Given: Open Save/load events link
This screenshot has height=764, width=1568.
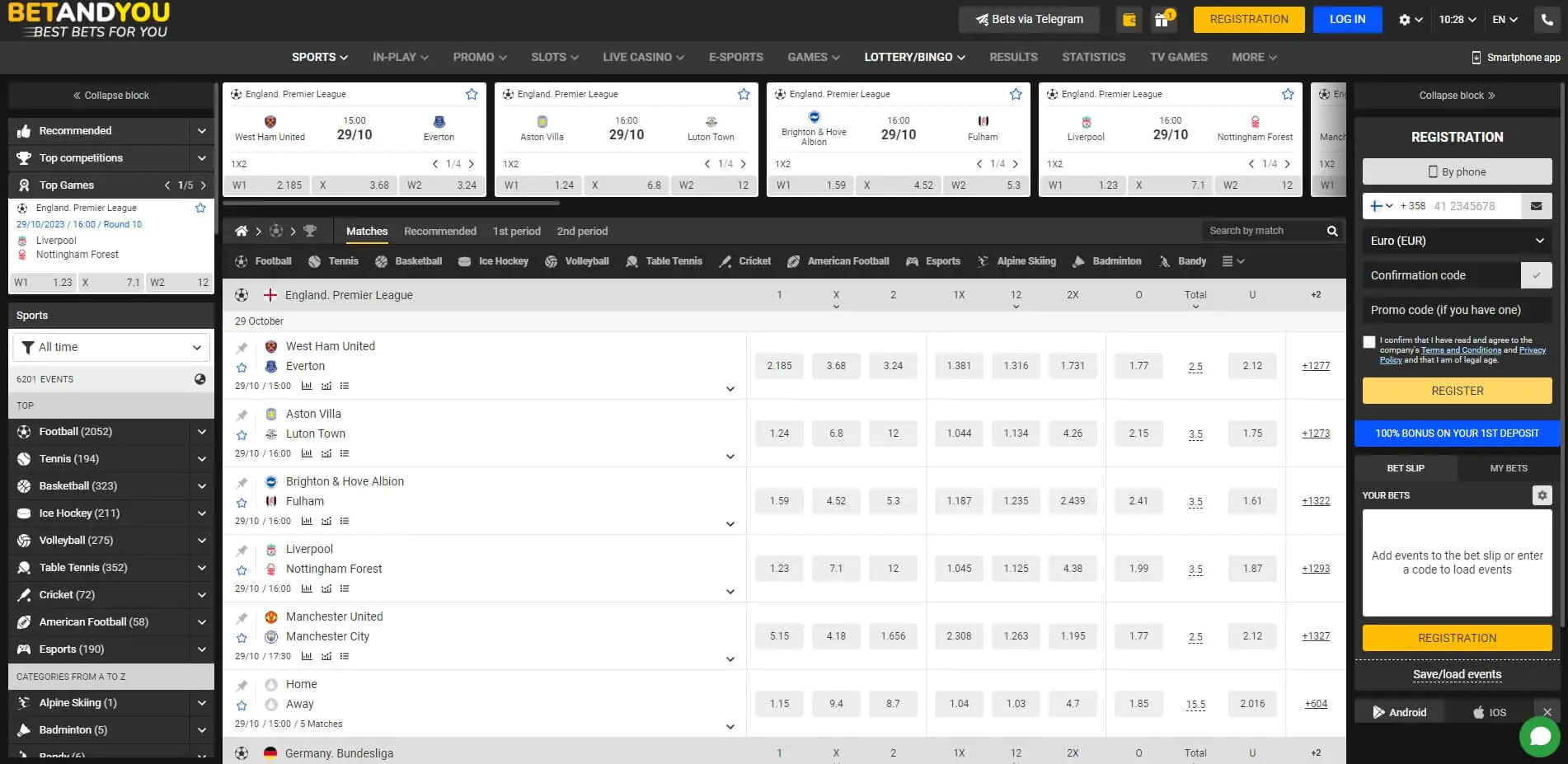Looking at the screenshot, I should [1456, 674].
